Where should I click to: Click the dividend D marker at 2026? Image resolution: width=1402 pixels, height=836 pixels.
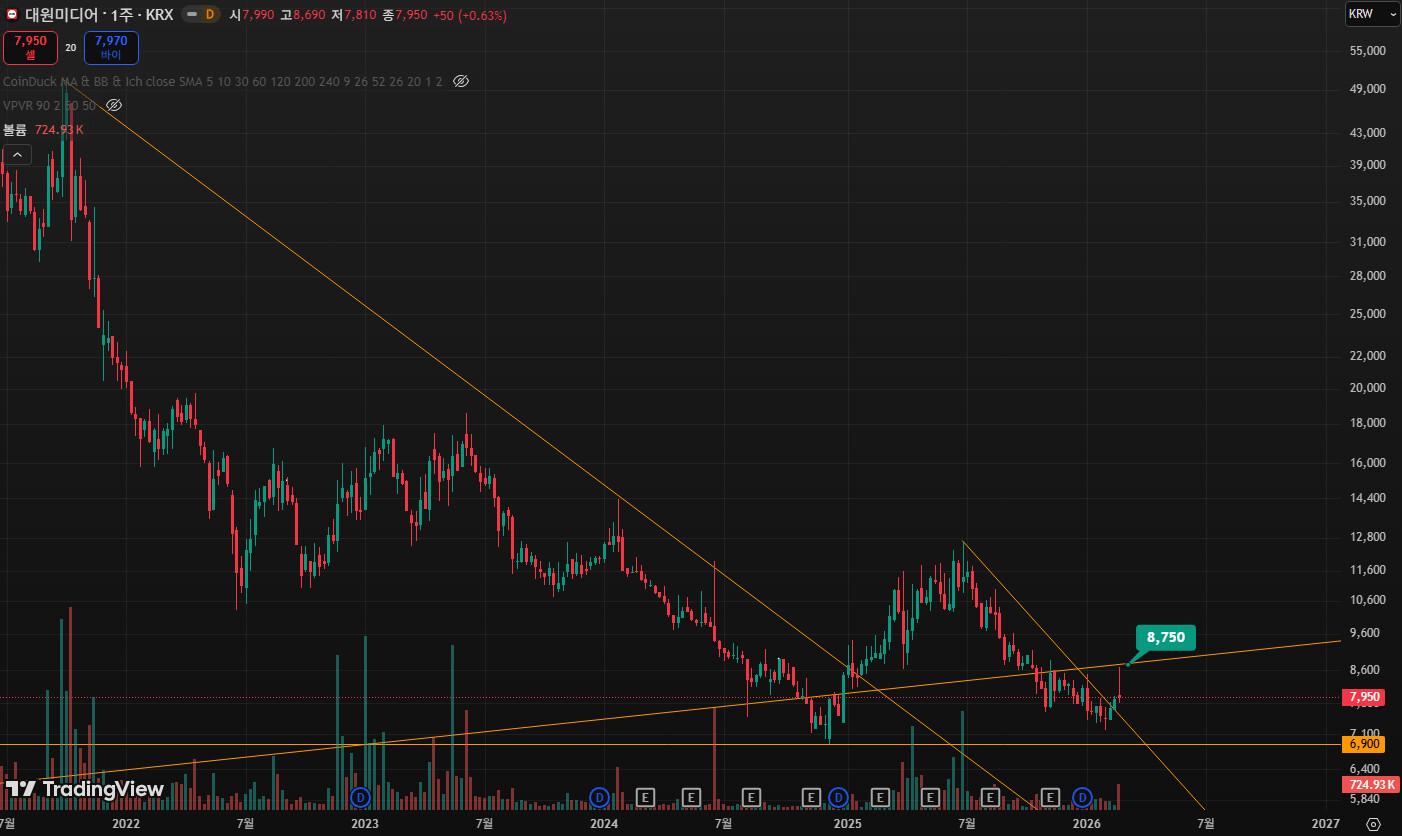(1082, 797)
